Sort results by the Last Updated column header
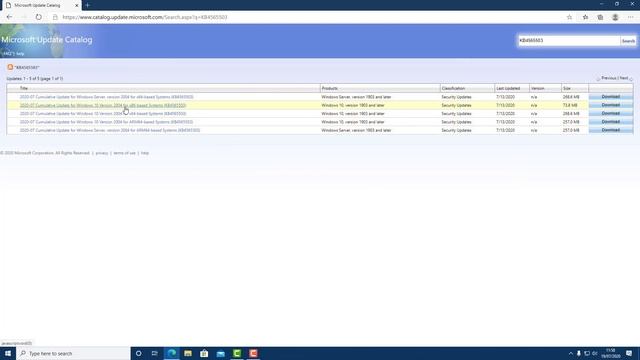Viewport: 640px width, 360px height. coord(508,88)
